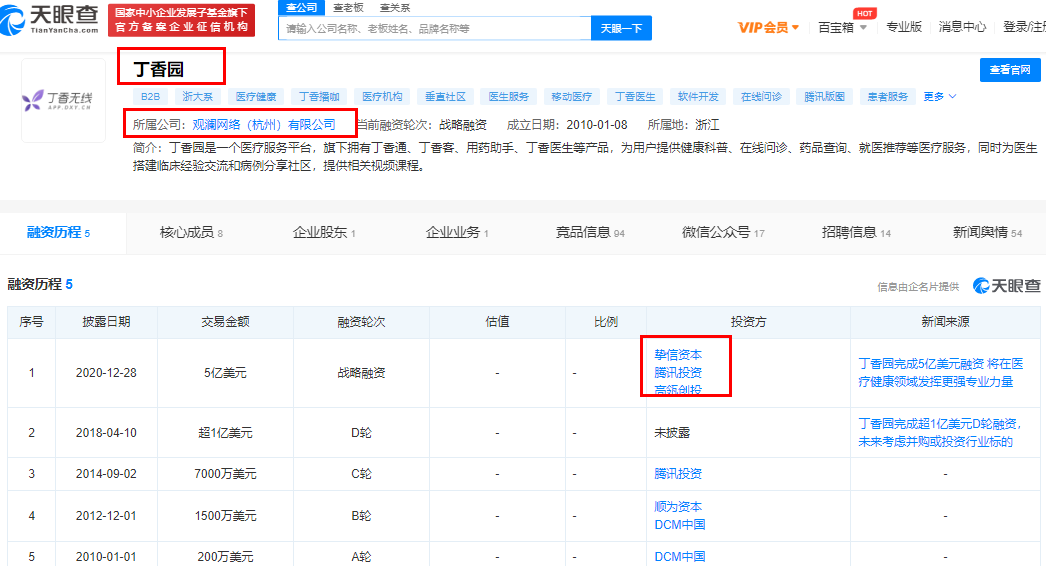This screenshot has height=566, width=1046.
Task: Select the 软件开发 tag
Action: pos(698,97)
